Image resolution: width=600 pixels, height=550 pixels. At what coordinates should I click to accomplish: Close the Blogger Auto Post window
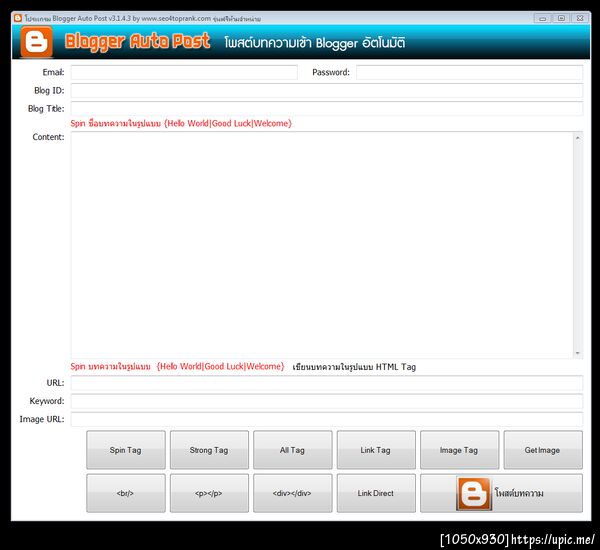pos(580,18)
